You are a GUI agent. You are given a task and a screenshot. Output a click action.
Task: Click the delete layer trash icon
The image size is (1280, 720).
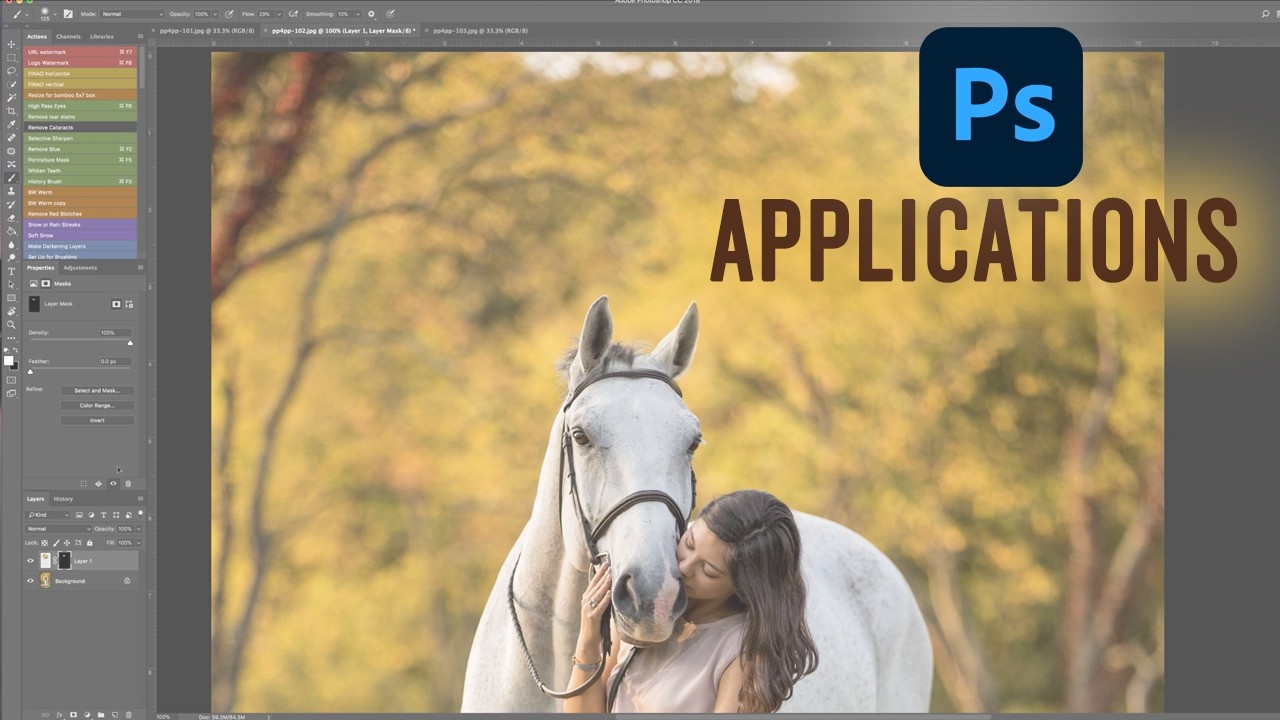[x=129, y=714]
